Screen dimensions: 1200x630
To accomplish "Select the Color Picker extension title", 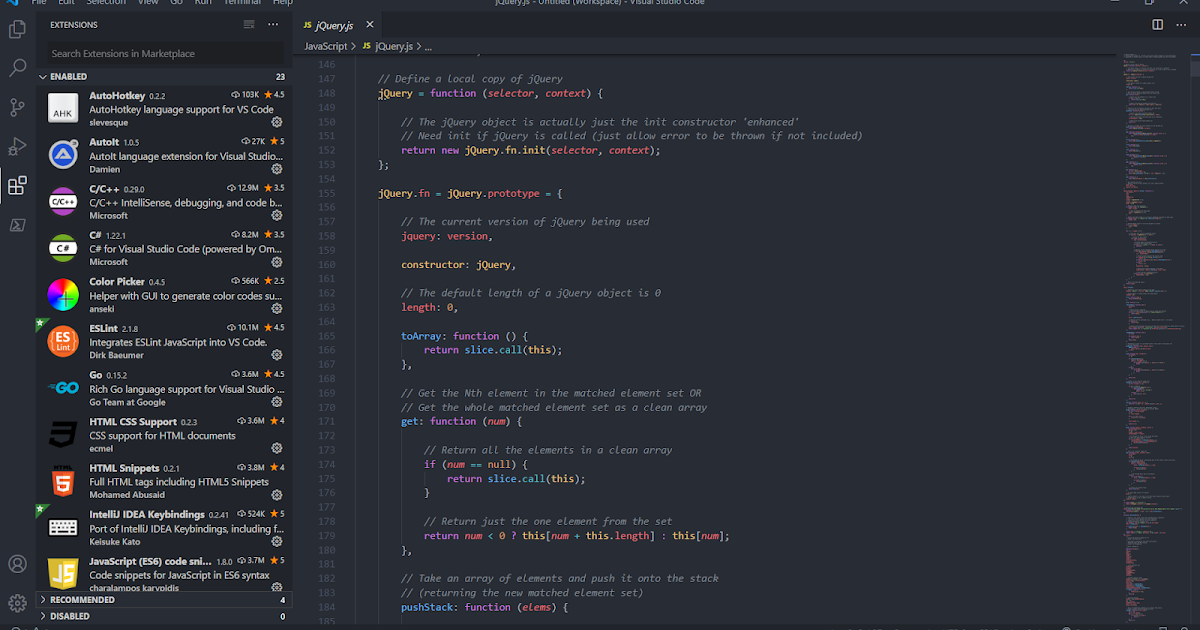I will pos(117,282).
